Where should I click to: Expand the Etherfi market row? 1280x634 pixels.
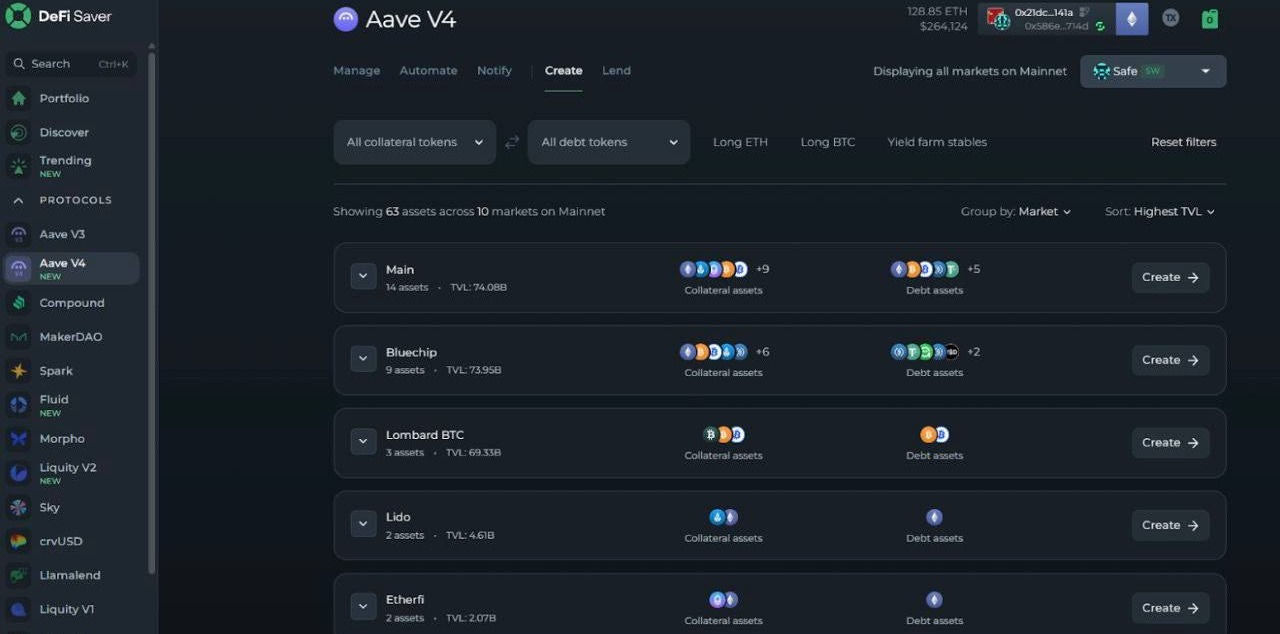(363, 607)
